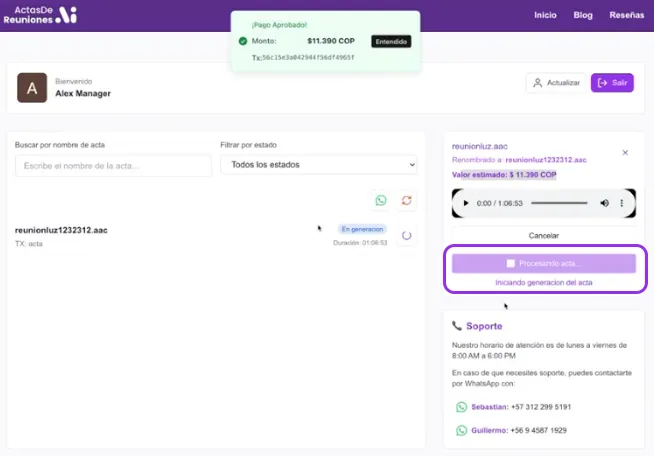Click the orange refresh list icon

[x=407, y=201]
